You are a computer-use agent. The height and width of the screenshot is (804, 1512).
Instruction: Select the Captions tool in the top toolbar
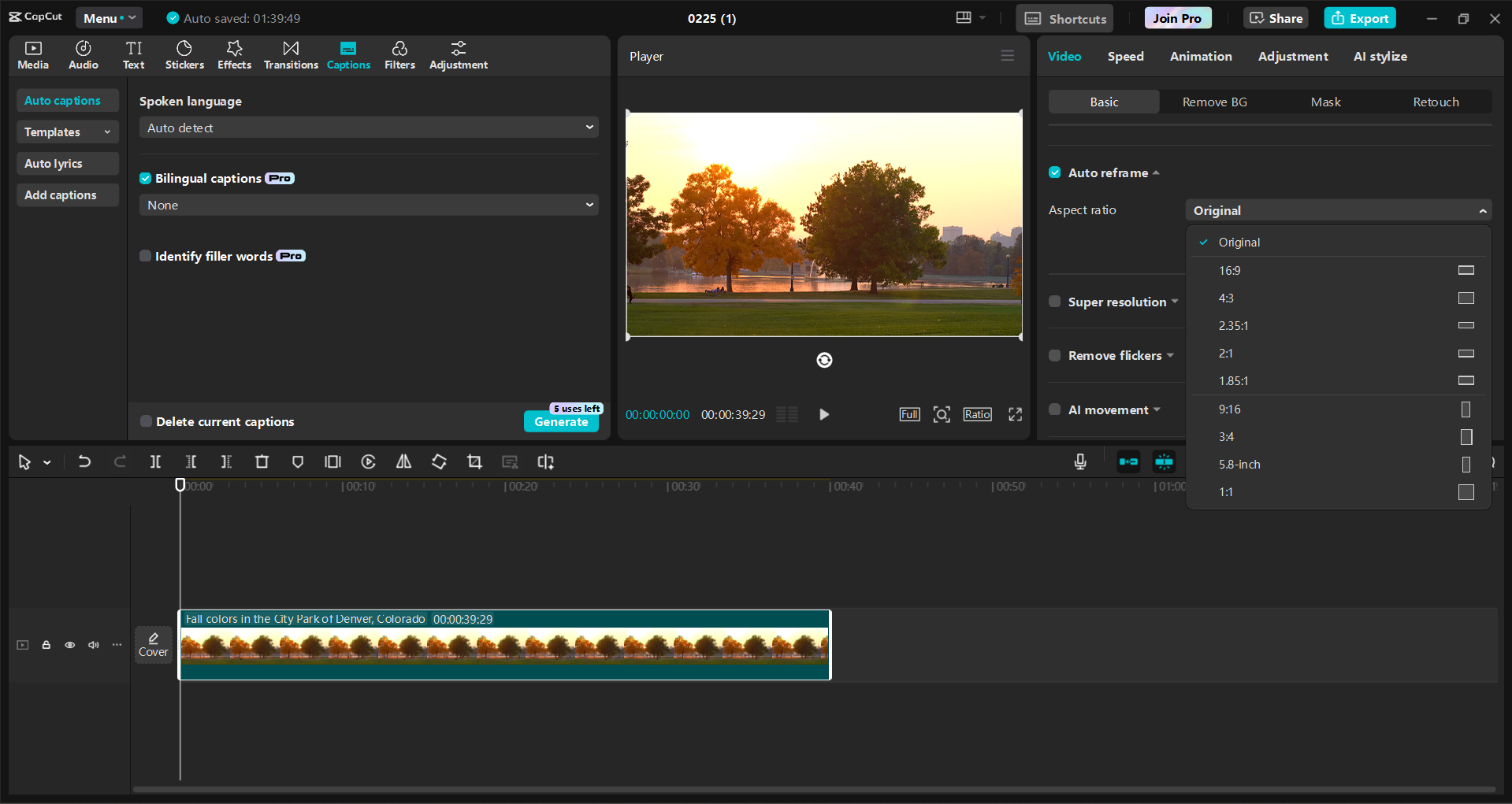tap(348, 55)
